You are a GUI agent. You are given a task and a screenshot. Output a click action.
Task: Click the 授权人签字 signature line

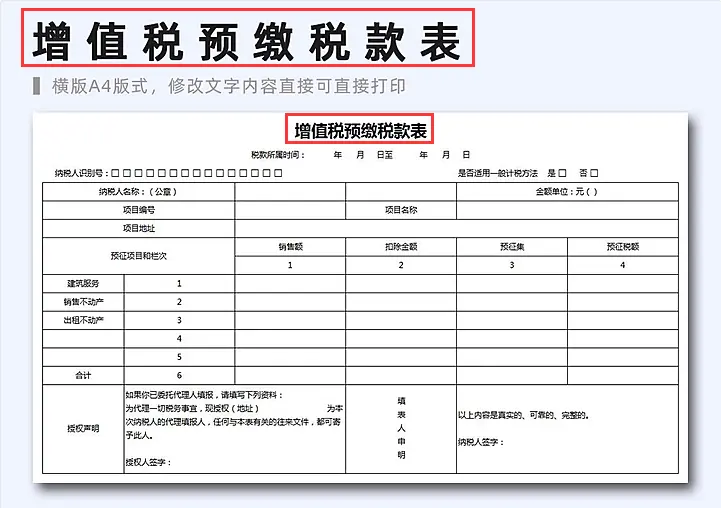click(x=150, y=462)
